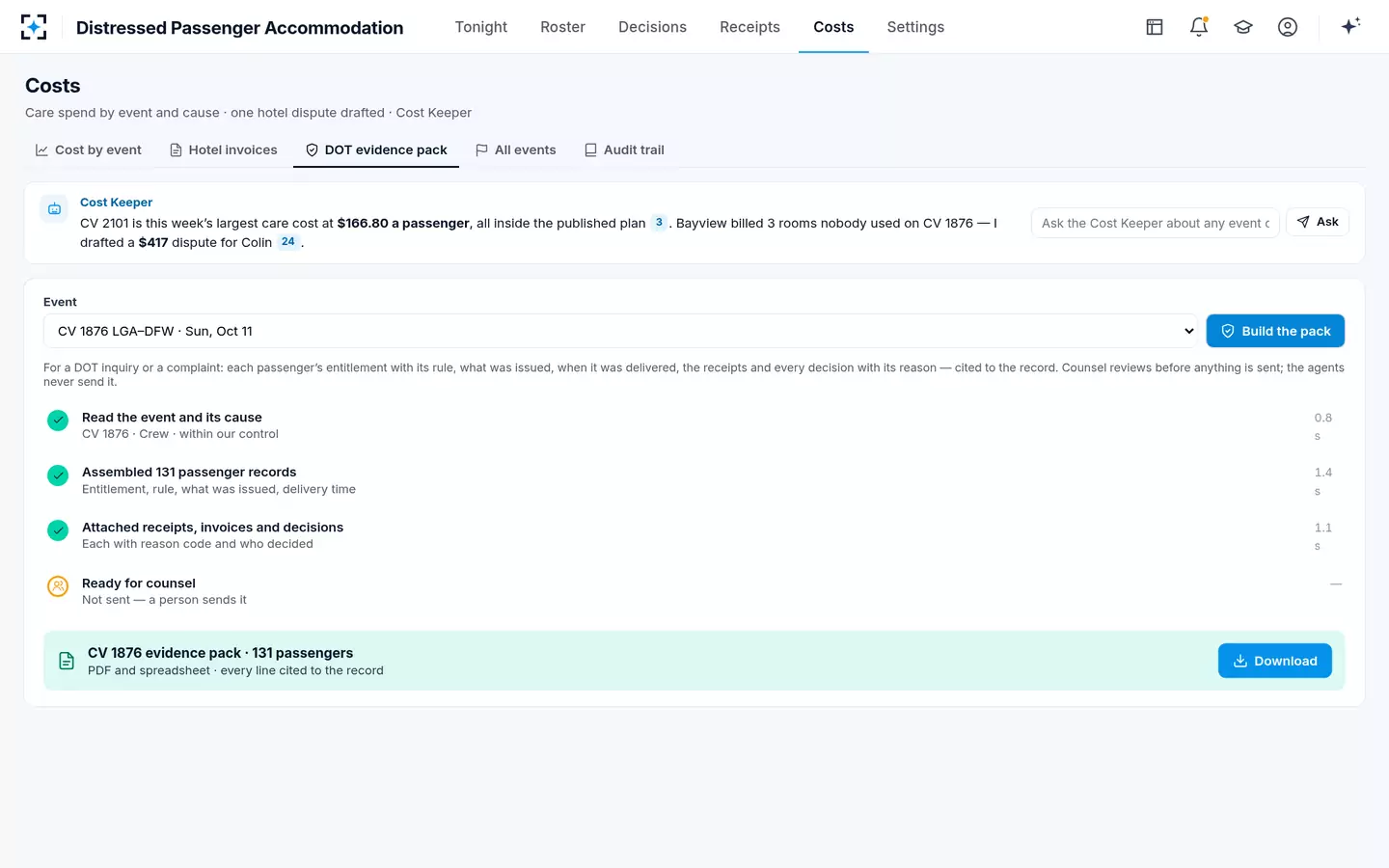Viewport: 1389px width, 868px height.
Task: Click the check beside Assembled 131 passenger records
Action: click(58, 475)
